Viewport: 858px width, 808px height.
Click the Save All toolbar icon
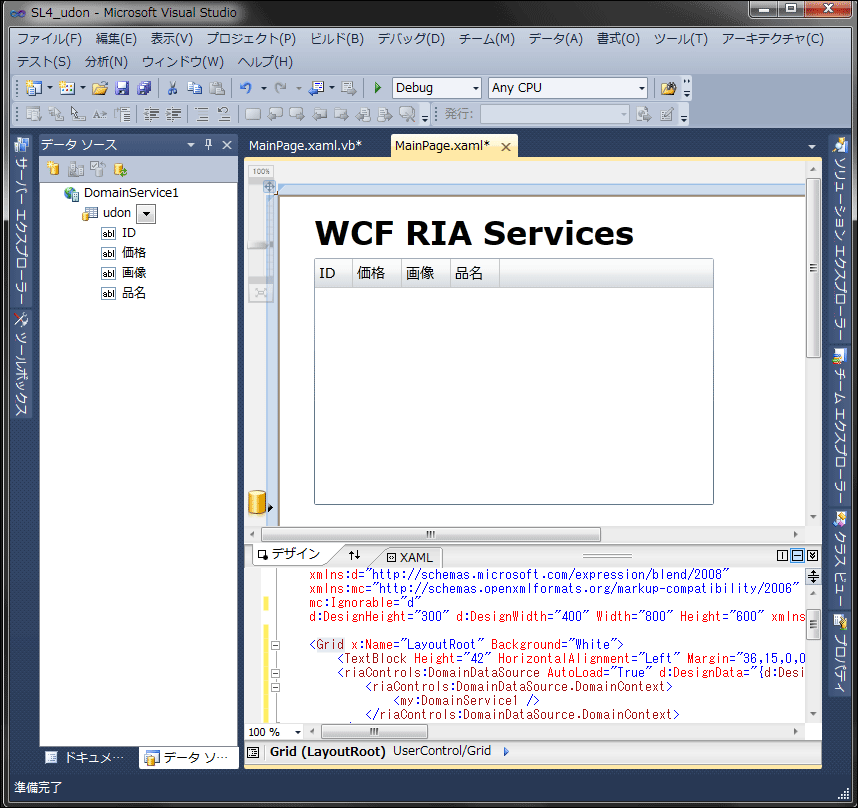[144, 88]
